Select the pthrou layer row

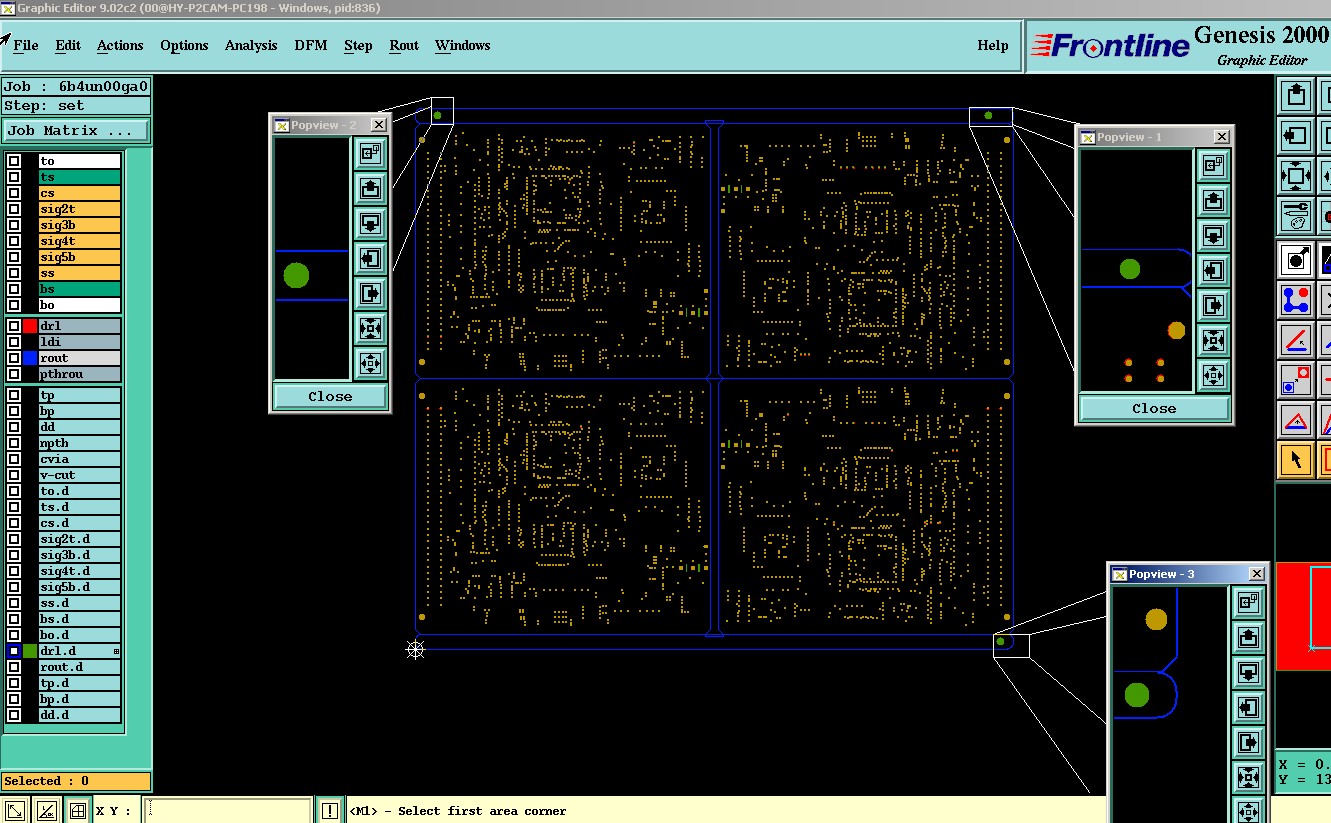[80, 374]
